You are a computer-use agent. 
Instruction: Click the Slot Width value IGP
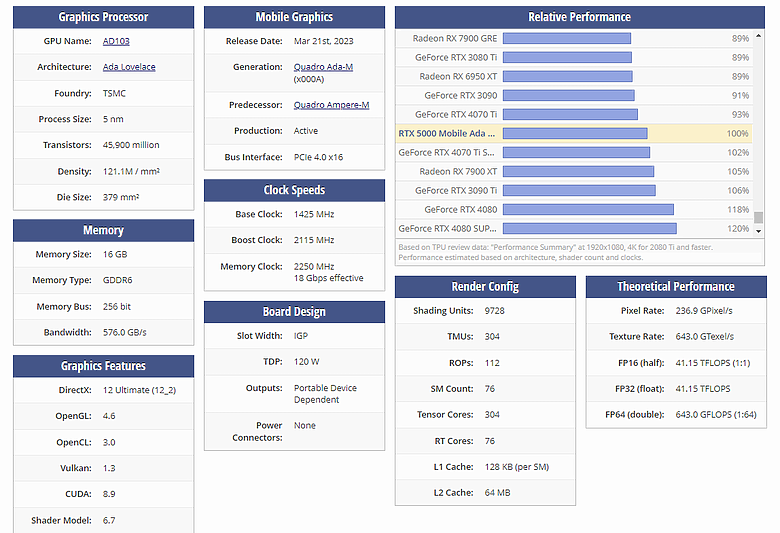(300, 336)
